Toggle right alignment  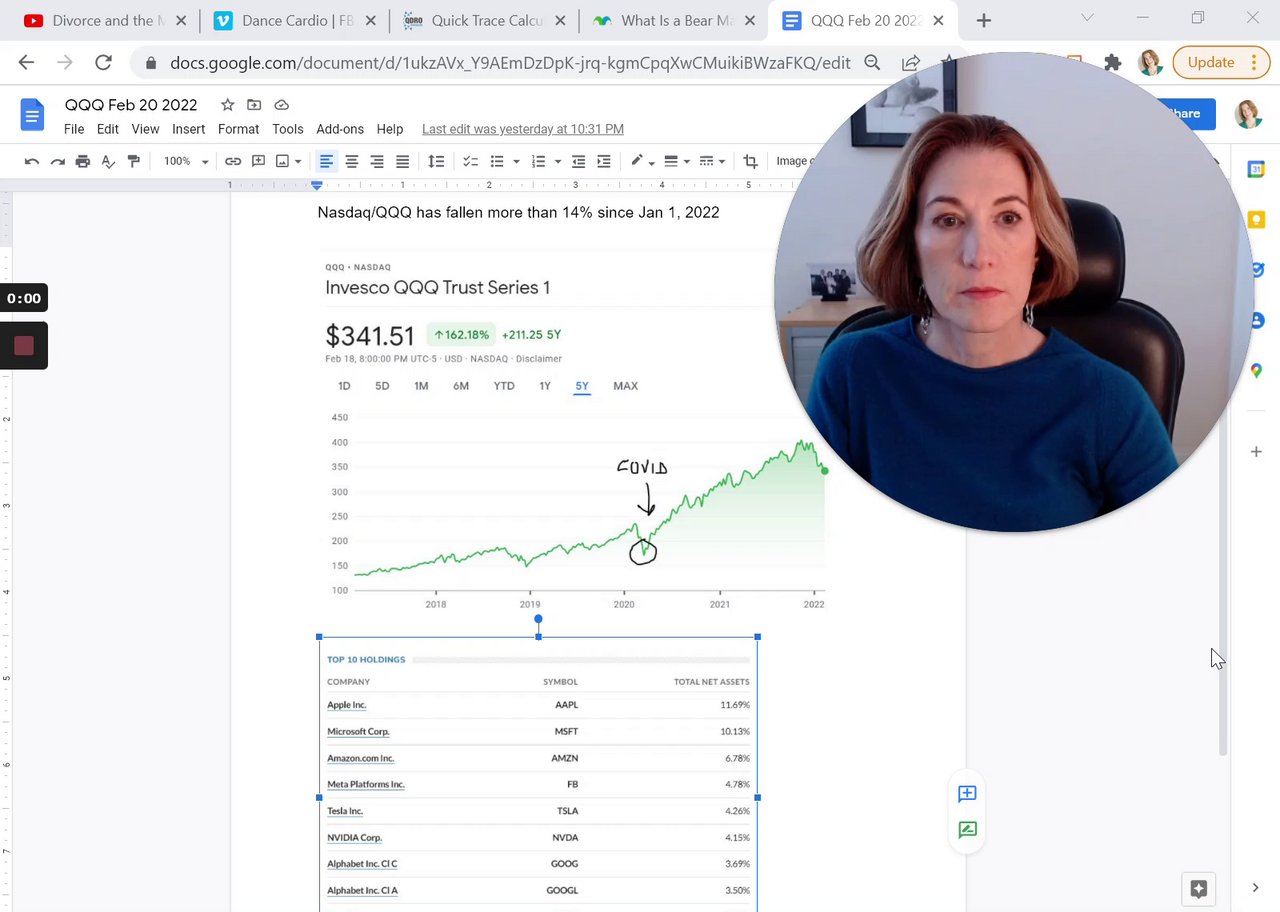(377, 161)
